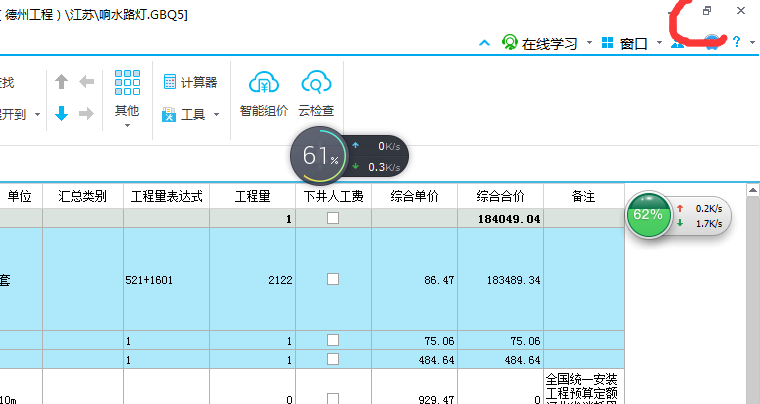760x404 pixels.
Task: Toggle 下井人工费 checkbox in the 929.47 row
Action: click(333, 399)
